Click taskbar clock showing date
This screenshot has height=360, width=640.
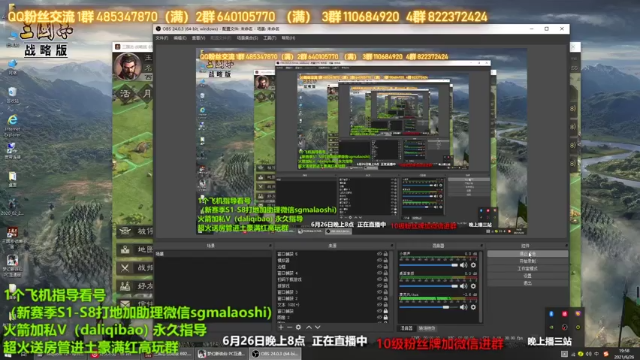pyautogui.click(x=624, y=353)
